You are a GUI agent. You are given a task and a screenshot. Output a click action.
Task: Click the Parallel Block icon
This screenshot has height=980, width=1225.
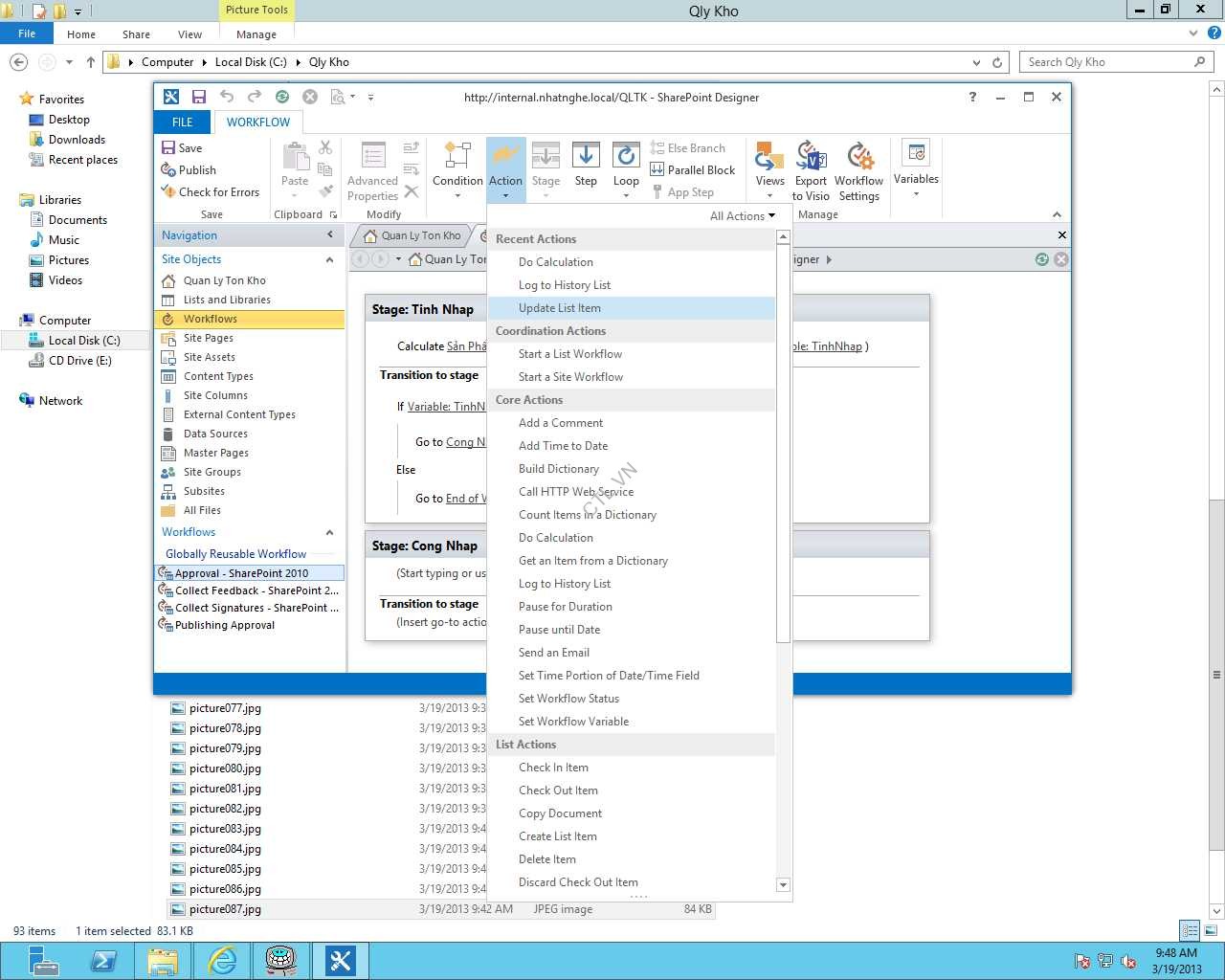pos(657,170)
